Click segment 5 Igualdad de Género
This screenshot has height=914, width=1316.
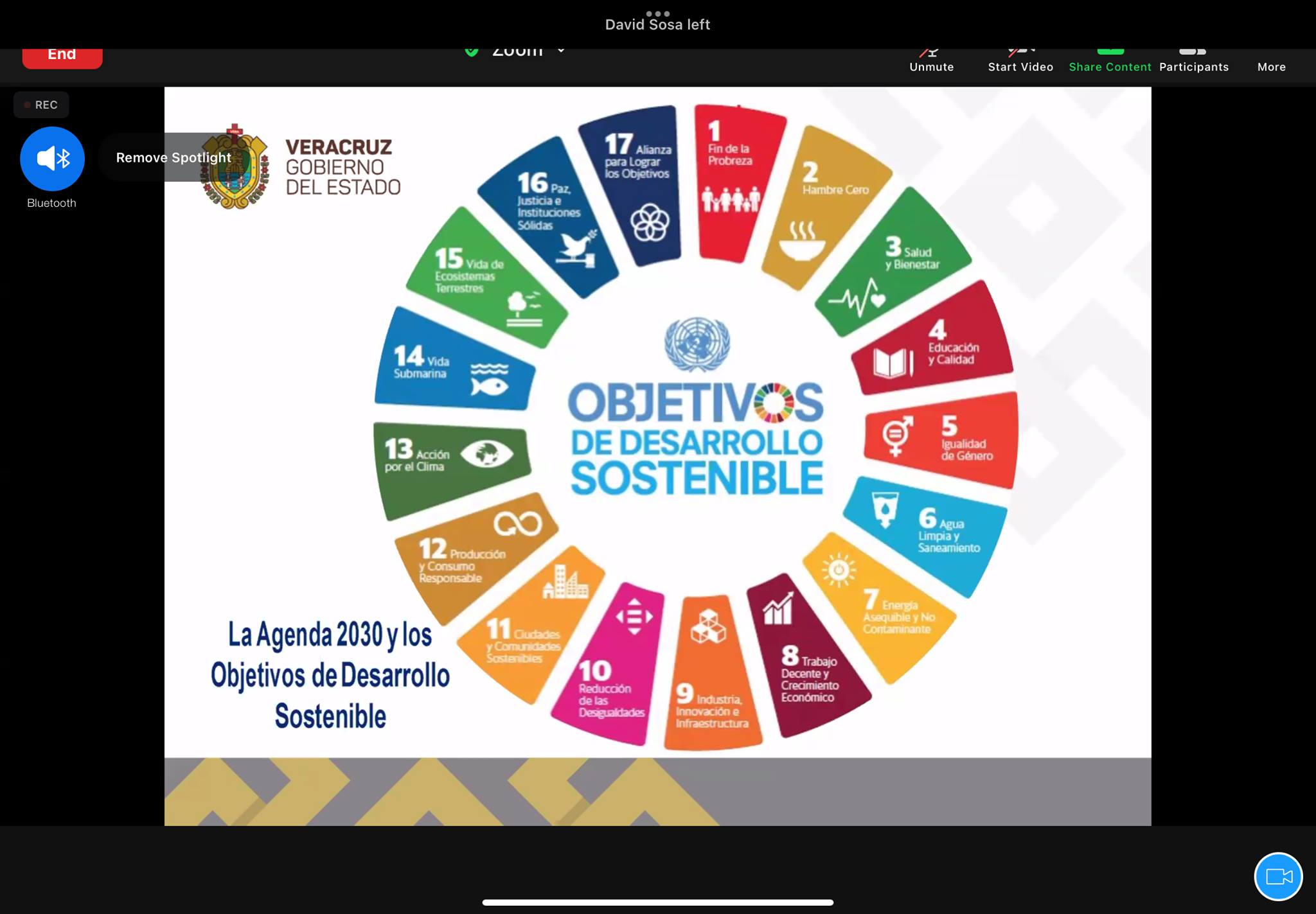pos(942,440)
